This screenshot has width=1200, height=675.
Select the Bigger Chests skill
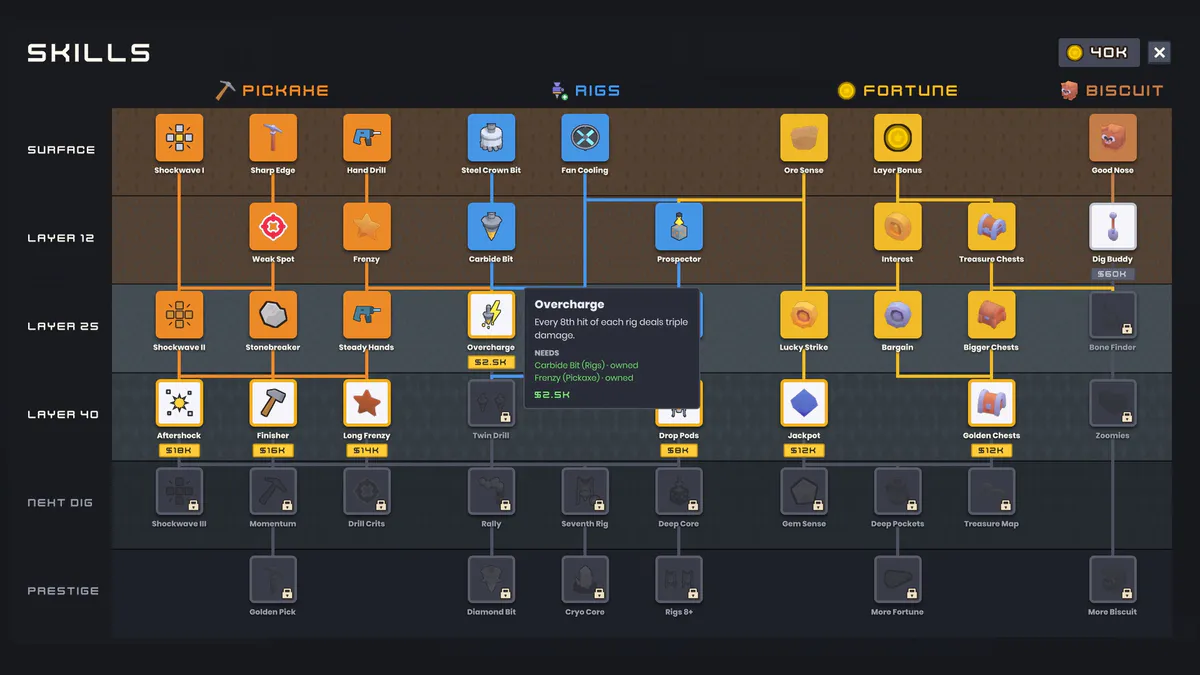[991, 315]
